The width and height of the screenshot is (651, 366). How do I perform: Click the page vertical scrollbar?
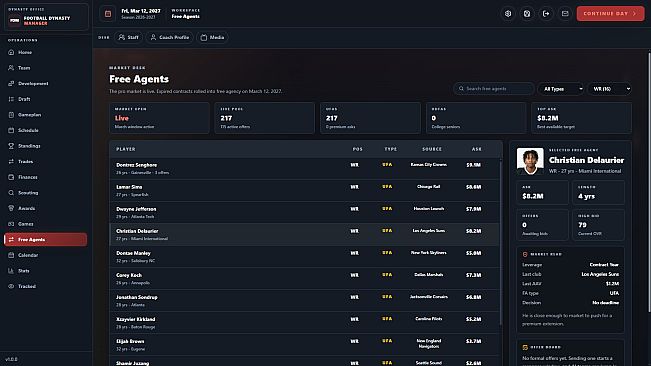[649, 183]
